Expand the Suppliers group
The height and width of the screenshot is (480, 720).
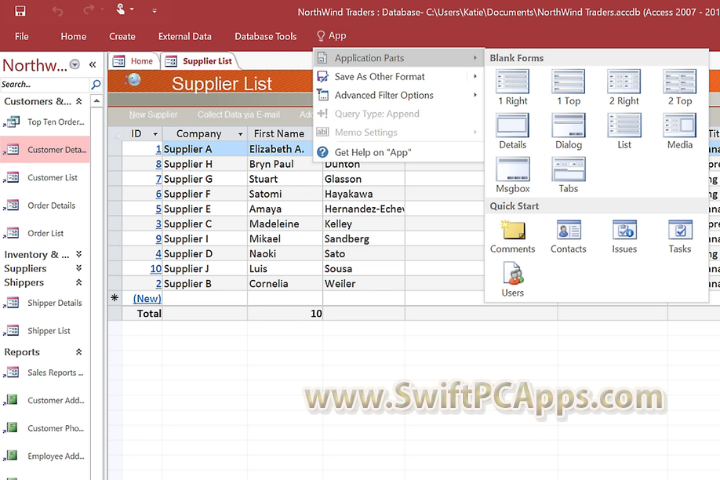(79, 268)
